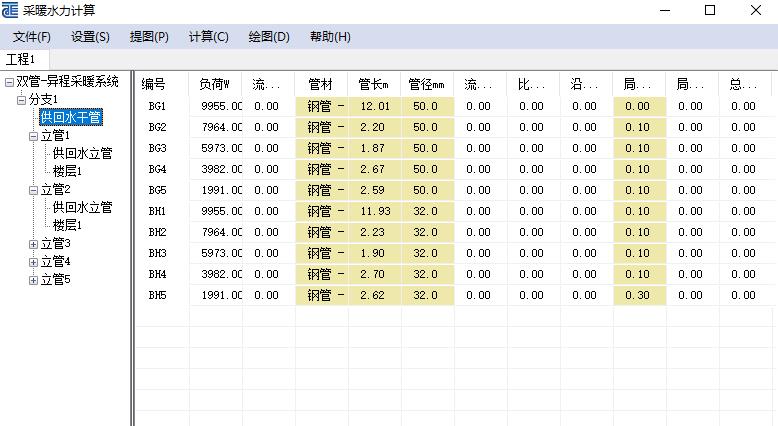The height and width of the screenshot is (426, 778).
Task: Click the 管径 cell in row BG3
Action: 426,148
